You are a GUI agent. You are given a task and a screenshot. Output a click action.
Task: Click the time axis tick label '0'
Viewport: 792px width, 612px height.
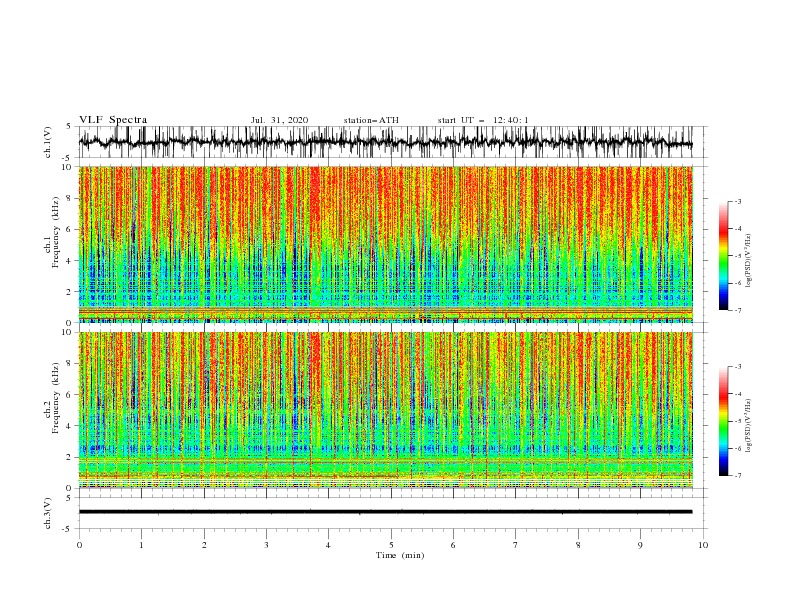point(79,545)
